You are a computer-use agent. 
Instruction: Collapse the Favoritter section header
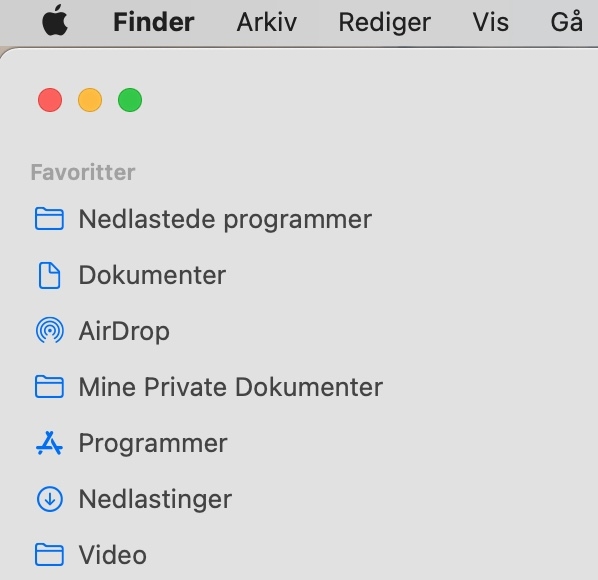tap(83, 172)
